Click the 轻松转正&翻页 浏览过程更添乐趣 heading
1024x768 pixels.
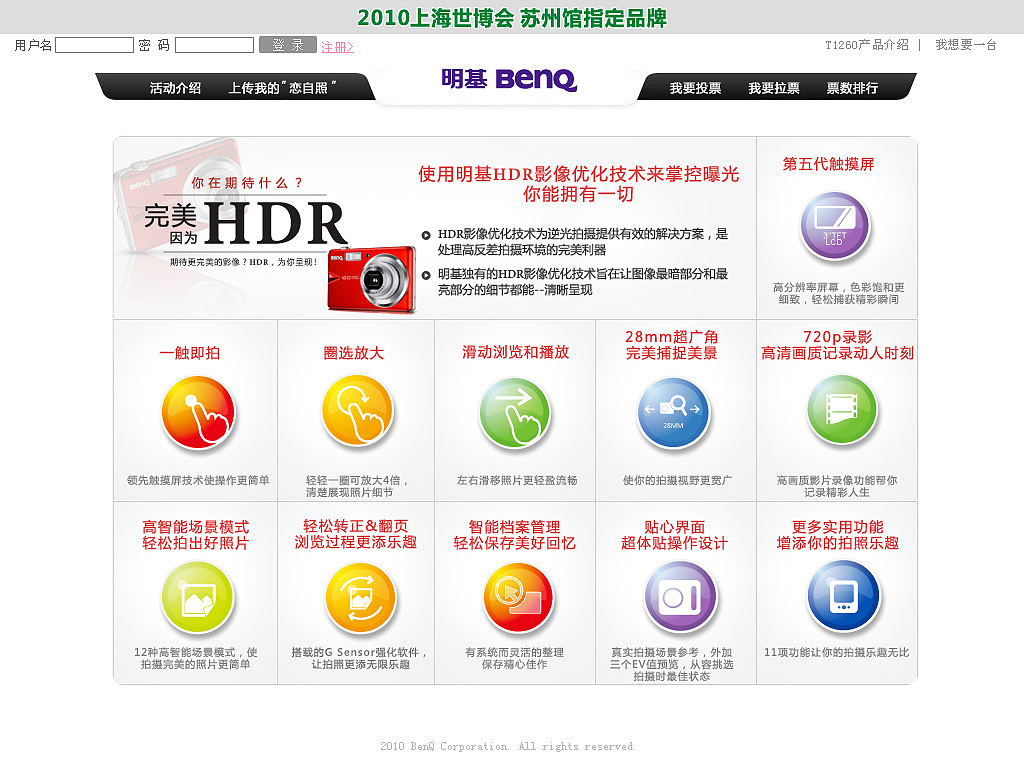(355, 534)
